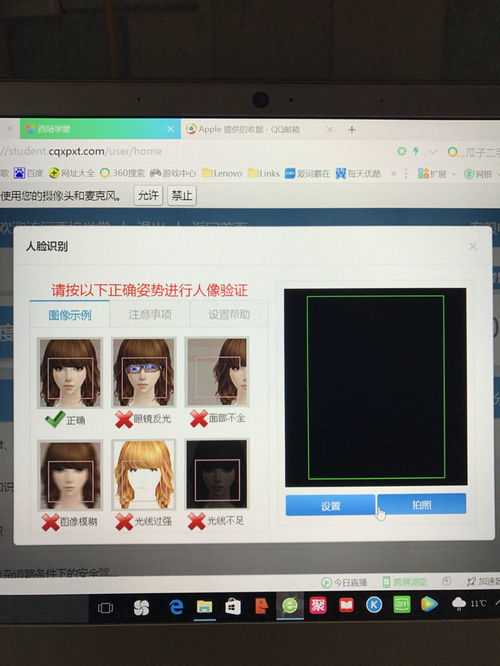Click the 拍照 photo capture button
500x666 pixels.
(x=421, y=504)
